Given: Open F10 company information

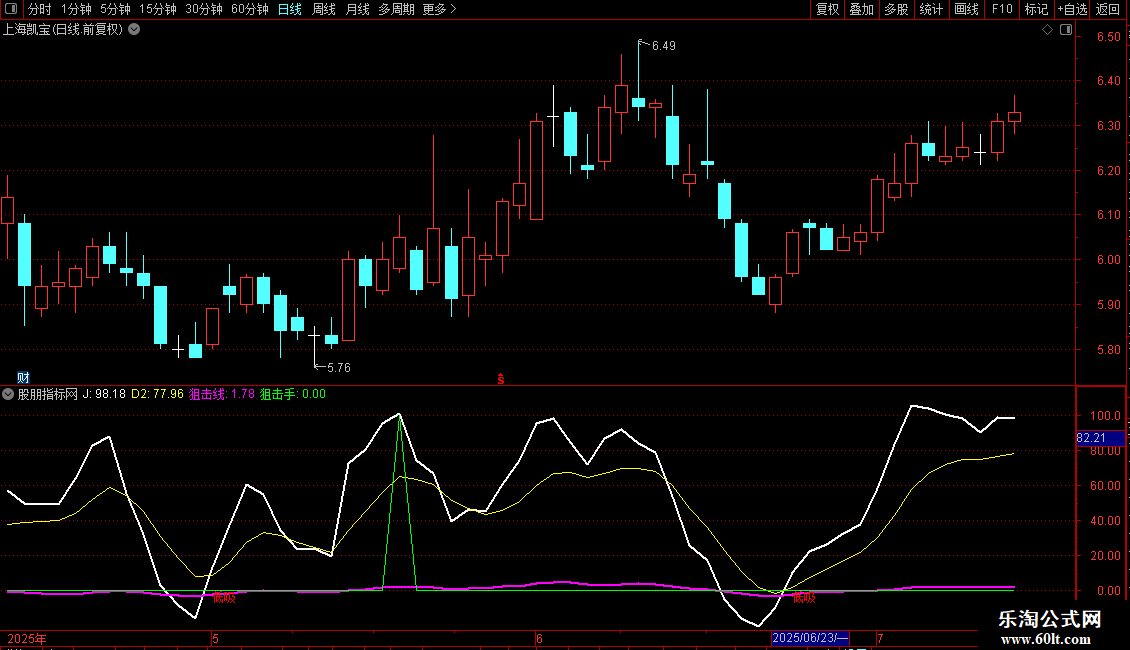Looking at the screenshot, I should [x=1002, y=9].
